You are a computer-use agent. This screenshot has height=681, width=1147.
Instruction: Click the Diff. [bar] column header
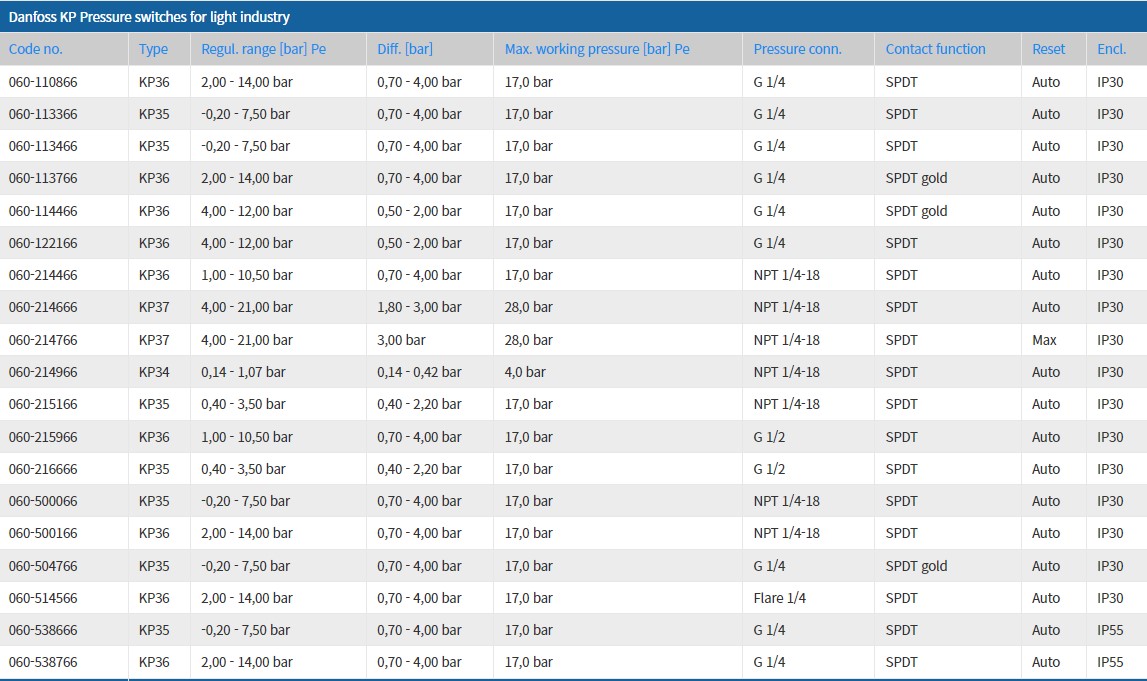coord(405,49)
